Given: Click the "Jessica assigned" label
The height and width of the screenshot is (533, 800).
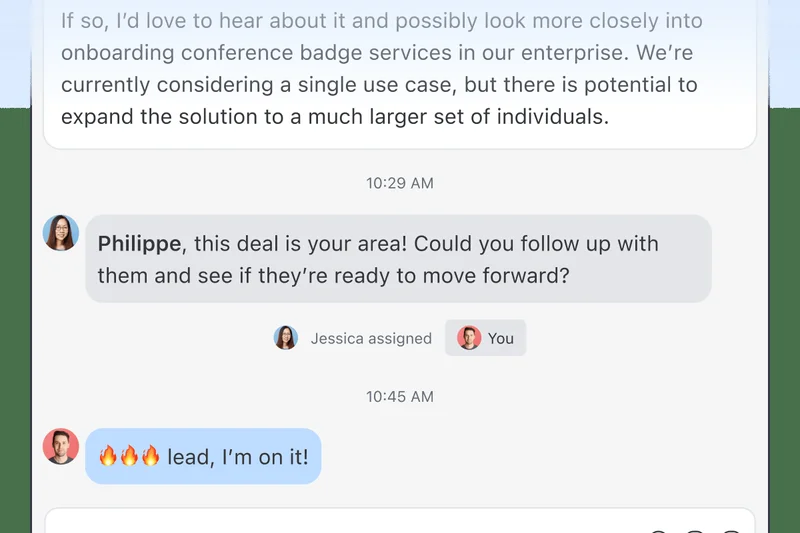Looking at the screenshot, I should click(371, 338).
